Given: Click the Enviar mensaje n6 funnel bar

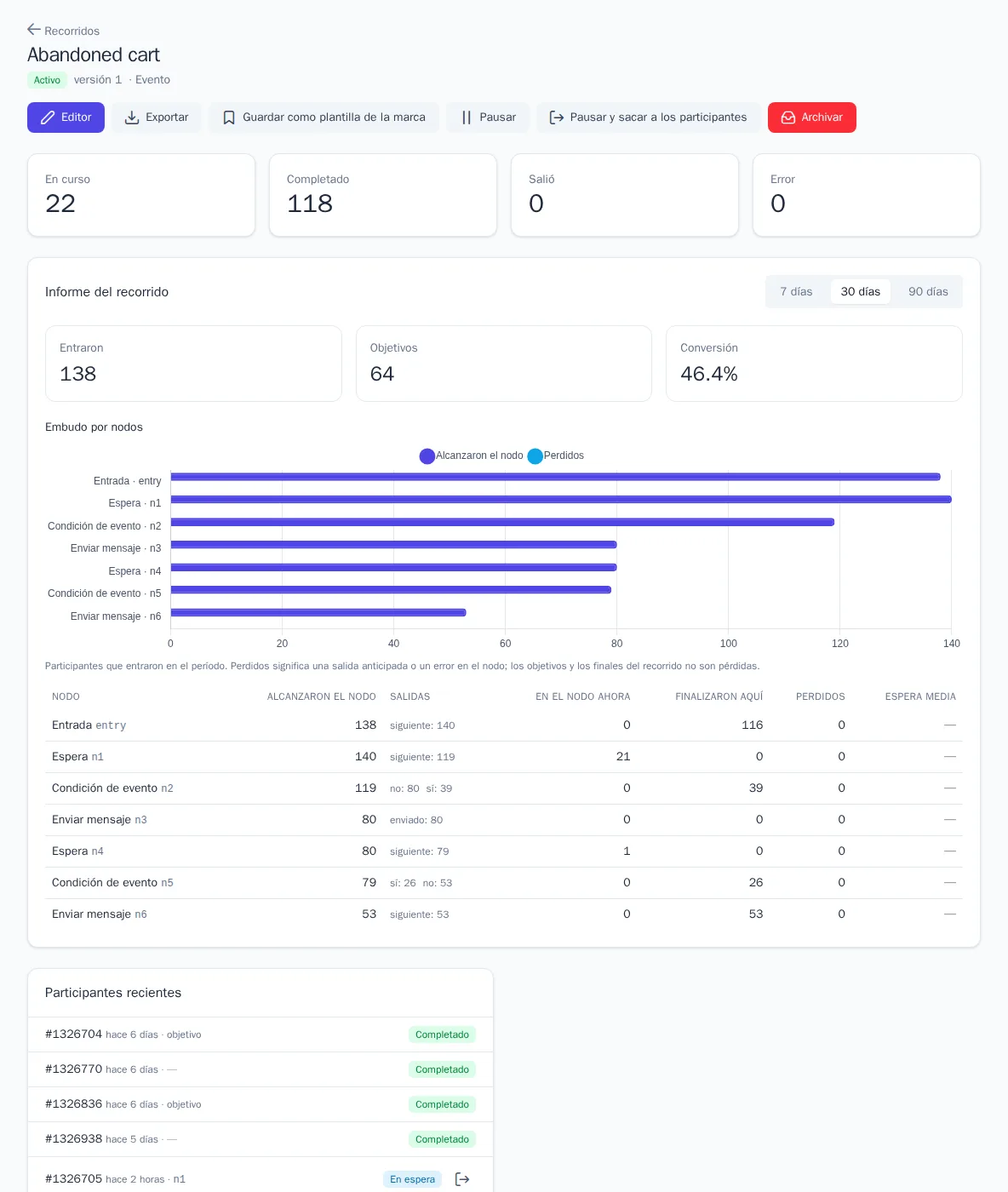Looking at the screenshot, I should [x=318, y=612].
